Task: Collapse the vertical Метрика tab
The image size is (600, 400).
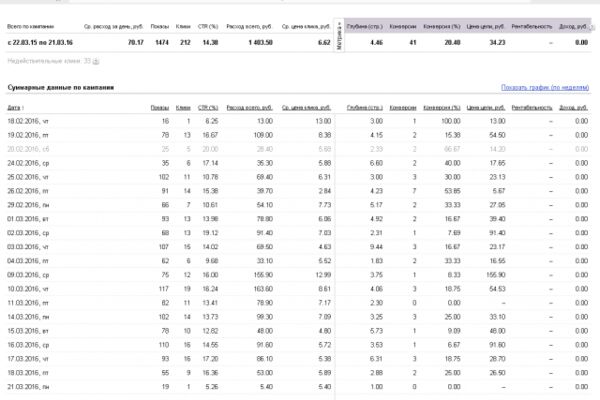Action: [339, 36]
